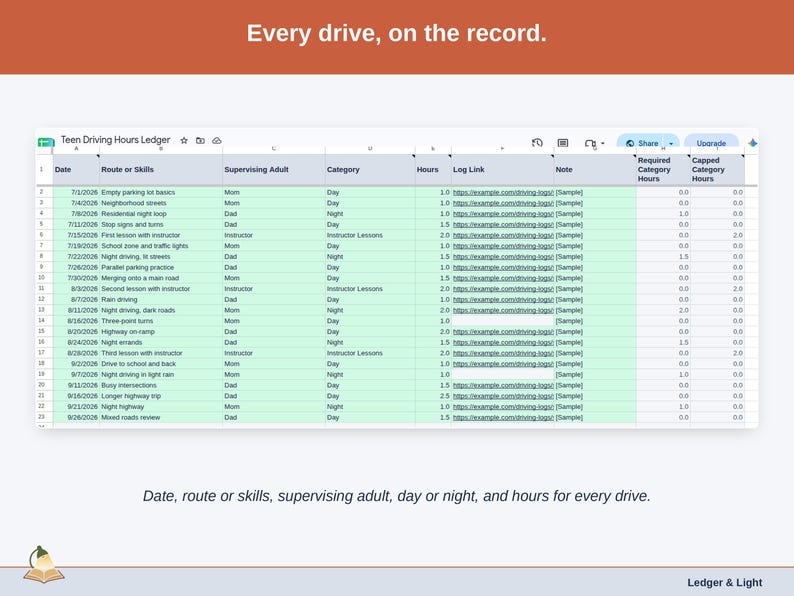Screen dimensions: 794x596
Task: Click the cell Second lesson with instructor
Action: pyautogui.click(x=161, y=289)
